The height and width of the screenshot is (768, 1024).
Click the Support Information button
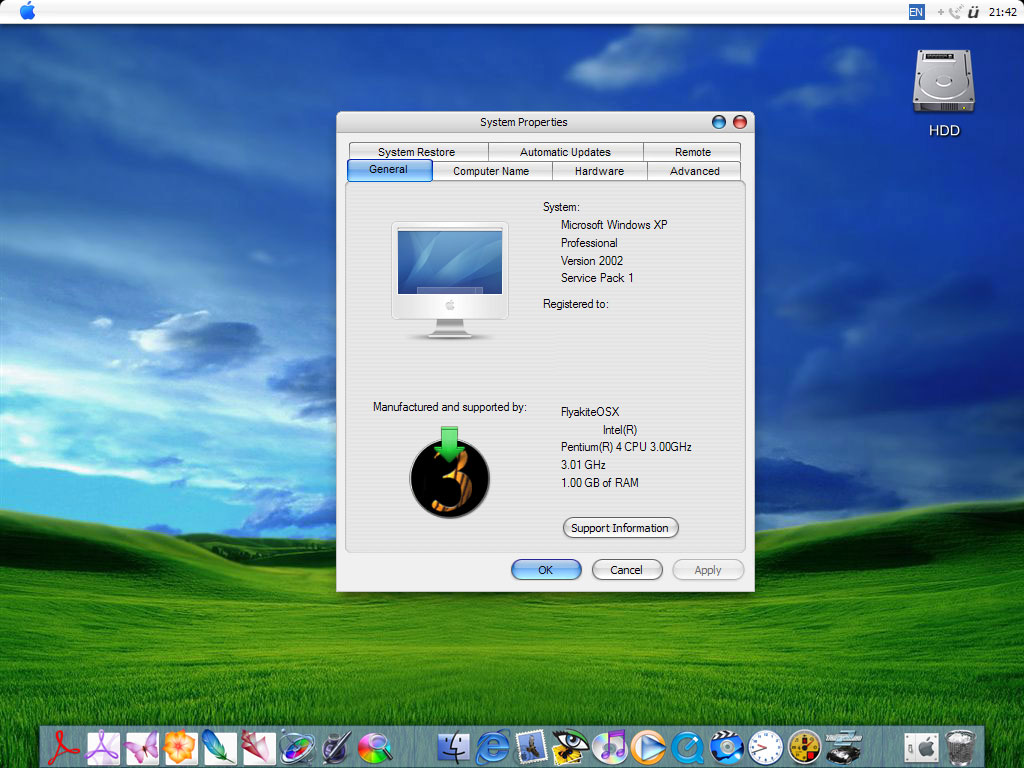620,528
